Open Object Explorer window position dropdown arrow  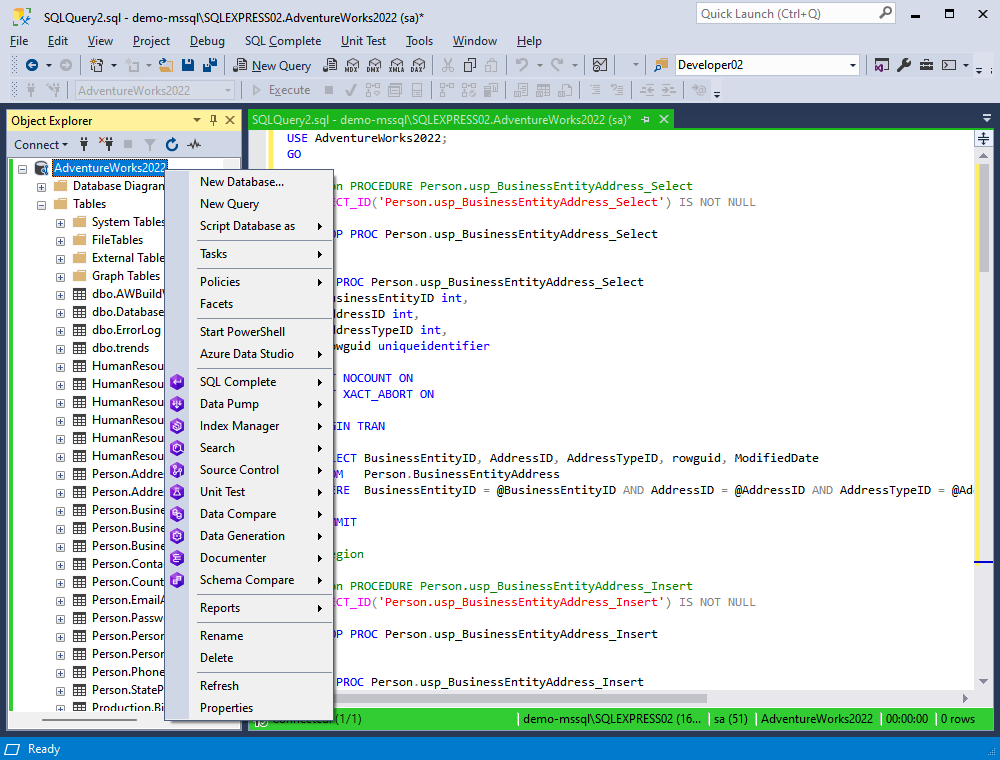tap(196, 120)
